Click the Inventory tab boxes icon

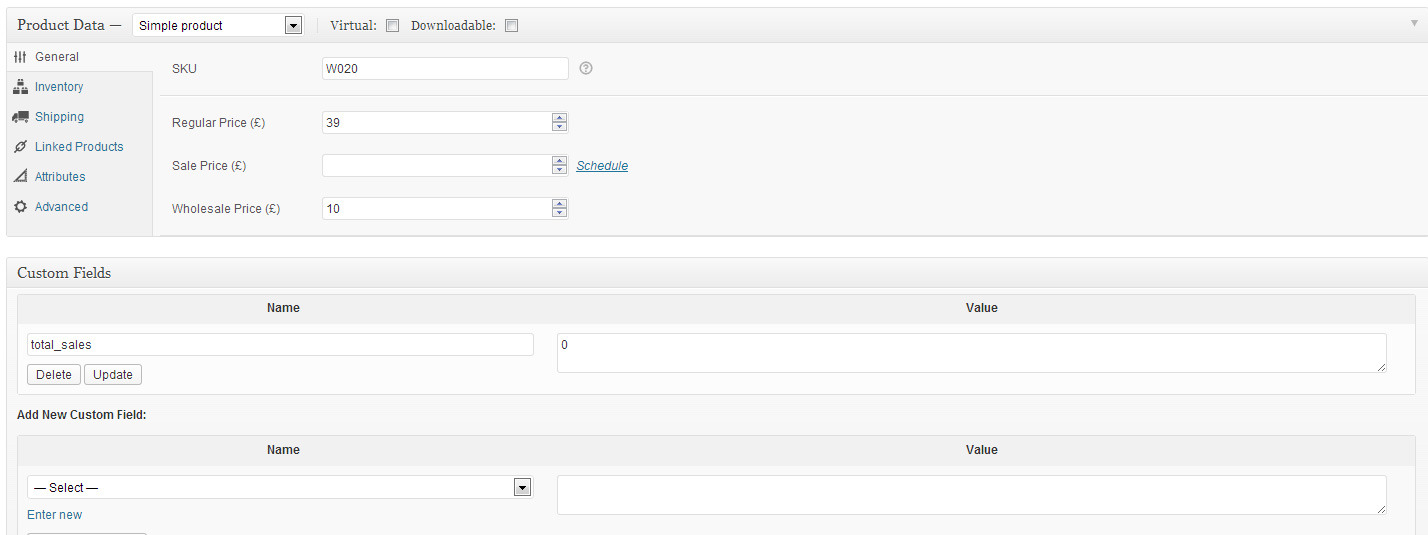pos(20,87)
